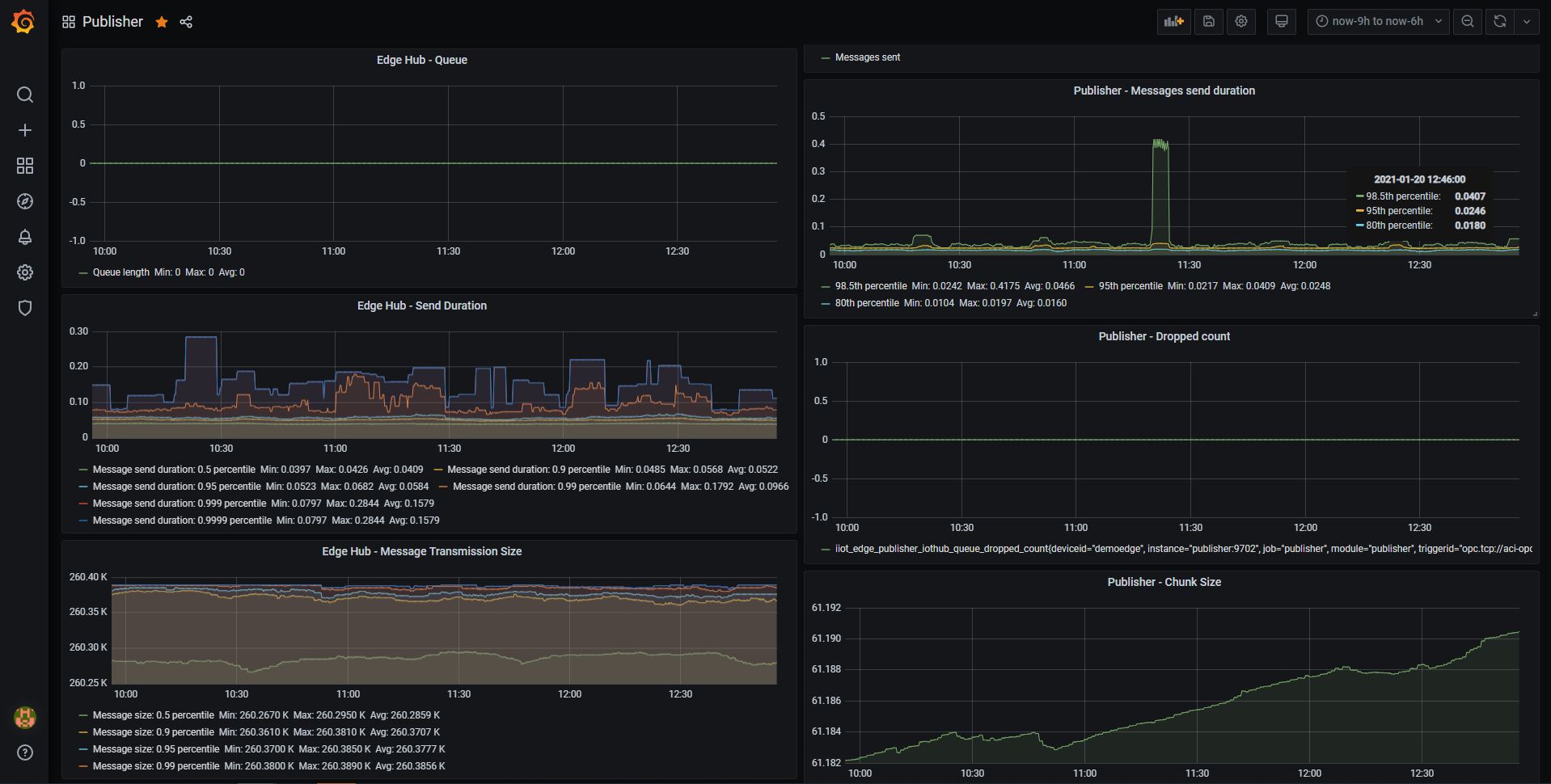Open the search dashboards icon

(x=25, y=95)
